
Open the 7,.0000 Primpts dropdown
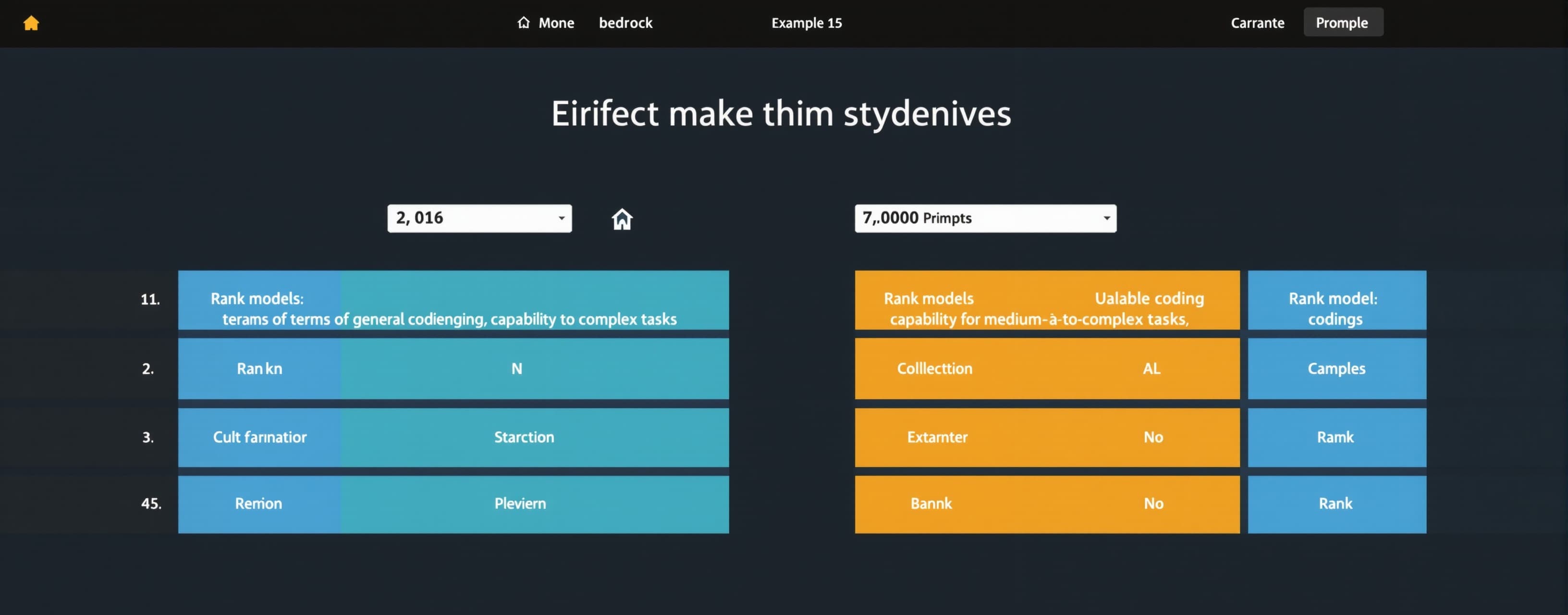(985, 218)
